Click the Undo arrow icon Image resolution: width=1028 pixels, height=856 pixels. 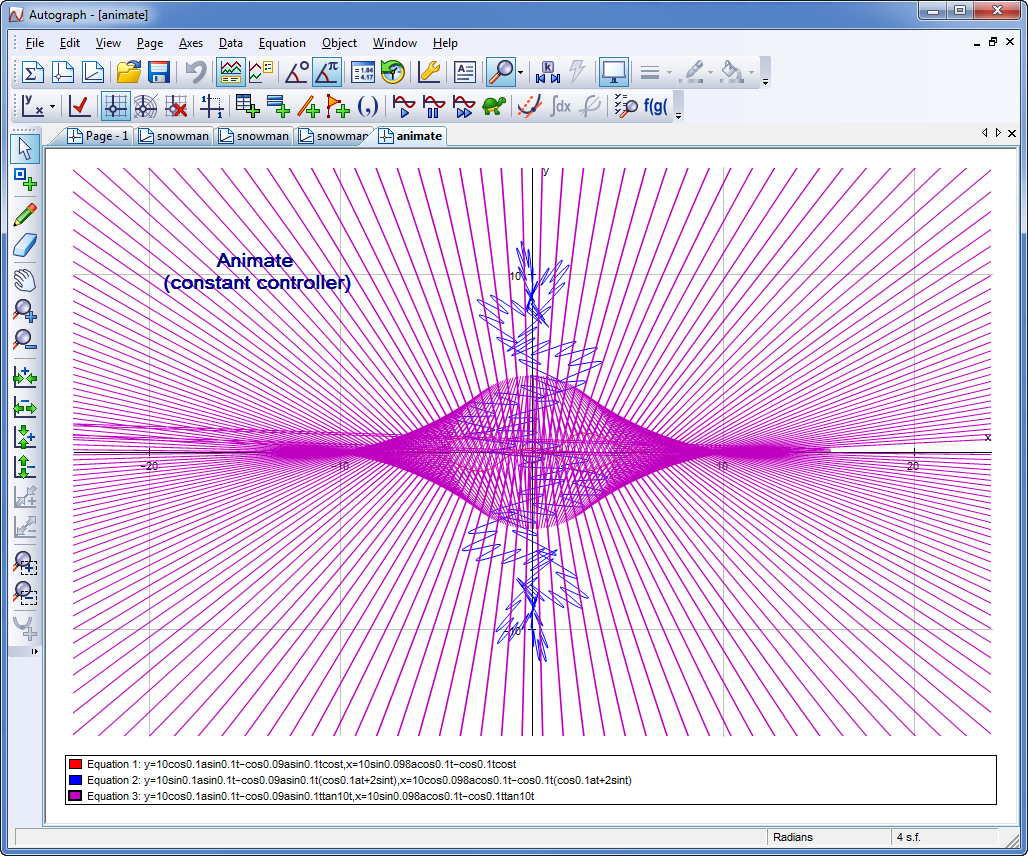click(195, 72)
